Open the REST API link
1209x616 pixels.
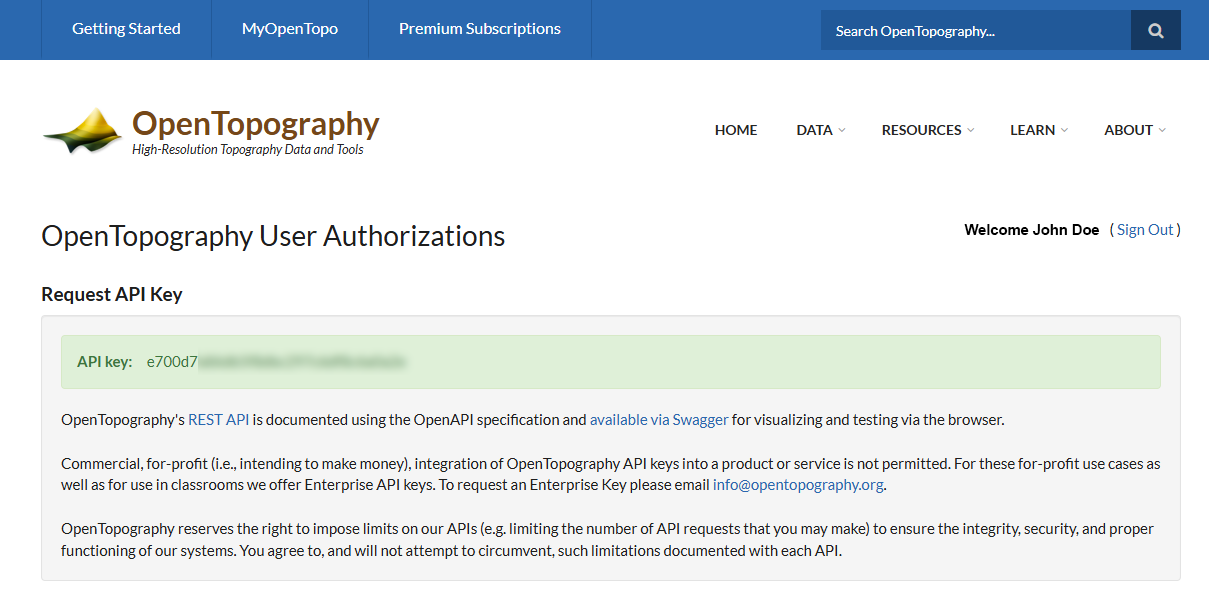(218, 420)
